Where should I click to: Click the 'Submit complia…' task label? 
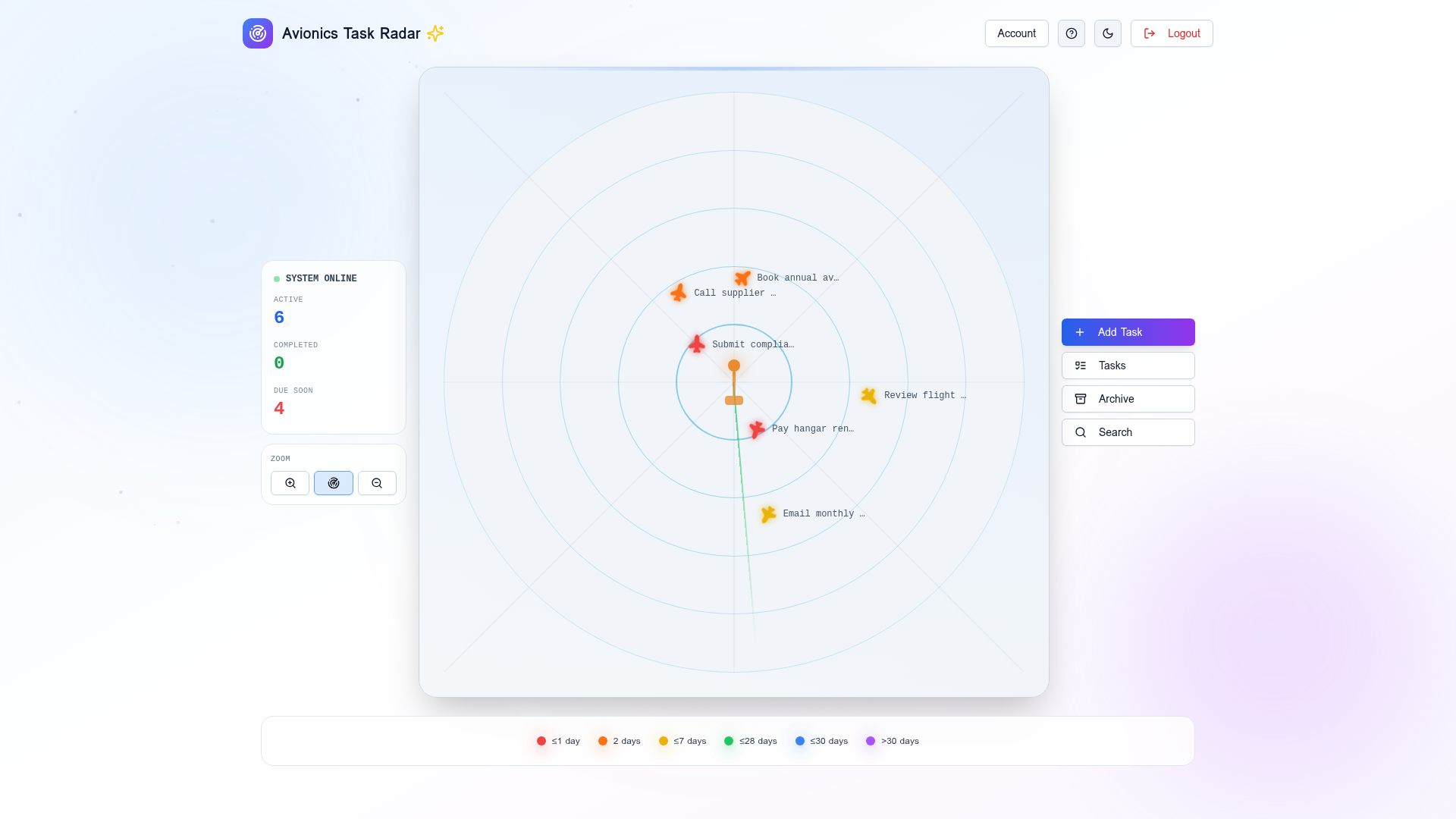pyautogui.click(x=753, y=344)
